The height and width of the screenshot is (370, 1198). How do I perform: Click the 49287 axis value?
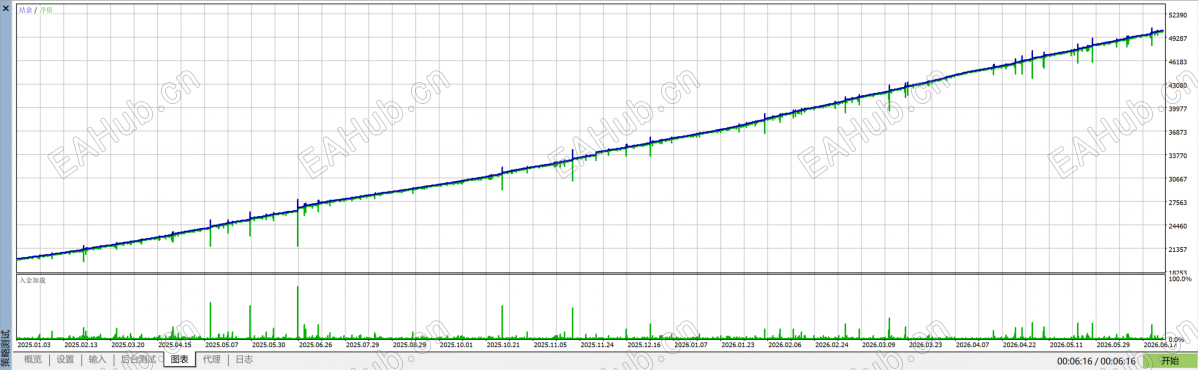(x=1179, y=38)
